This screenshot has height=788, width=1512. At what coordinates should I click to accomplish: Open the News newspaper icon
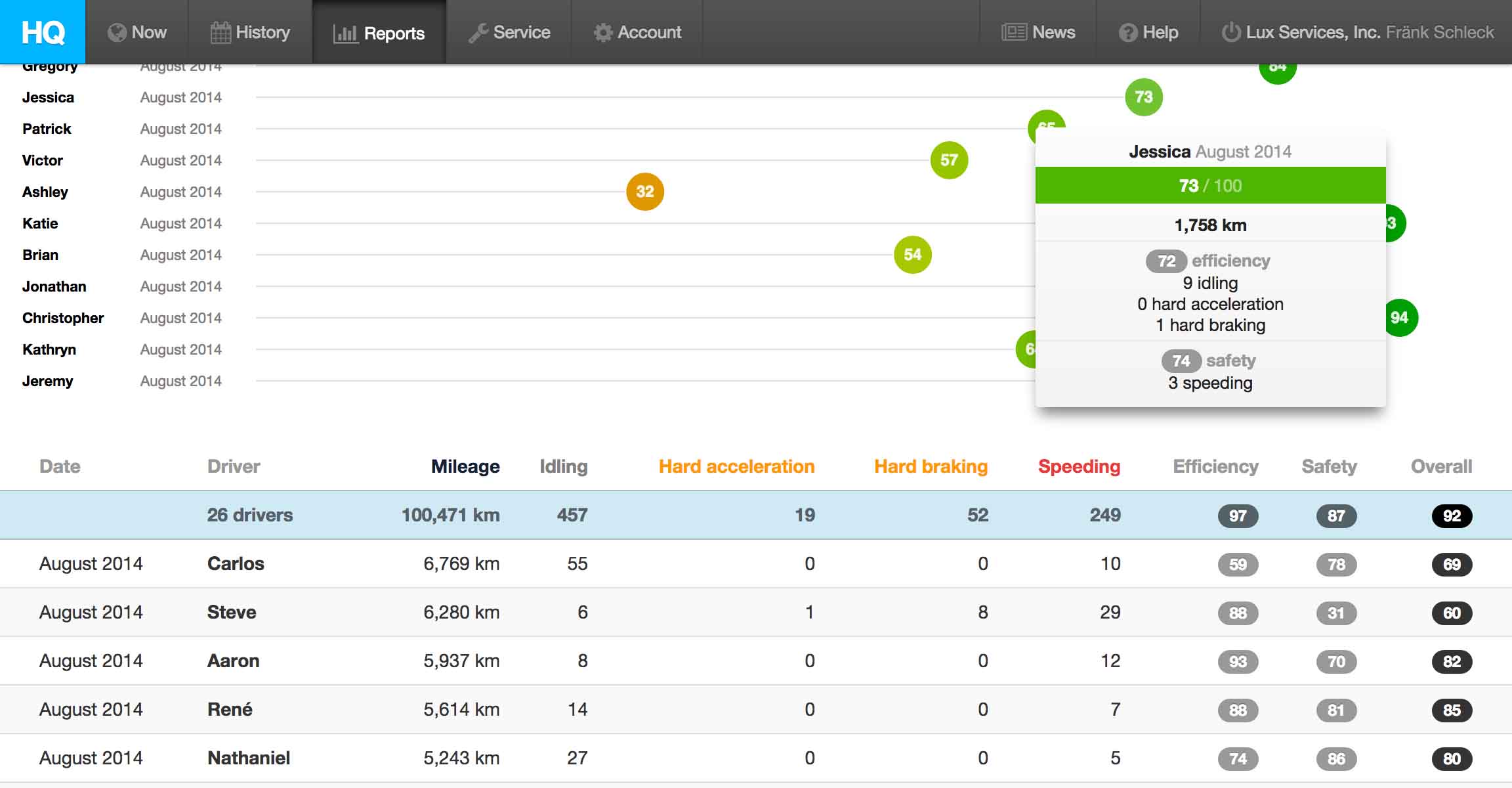coord(1014,32)
